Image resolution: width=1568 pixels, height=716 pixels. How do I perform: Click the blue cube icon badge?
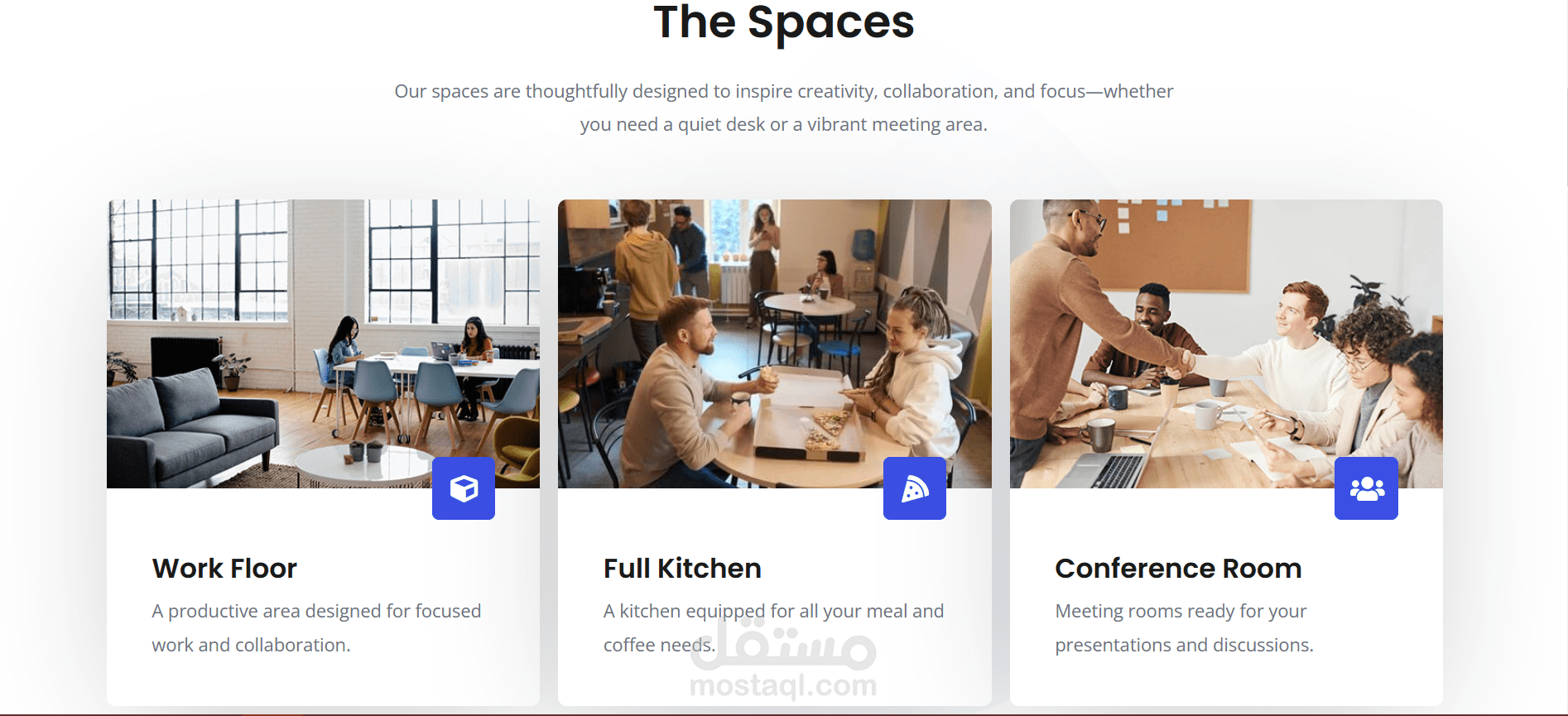[x=464, y=488]
